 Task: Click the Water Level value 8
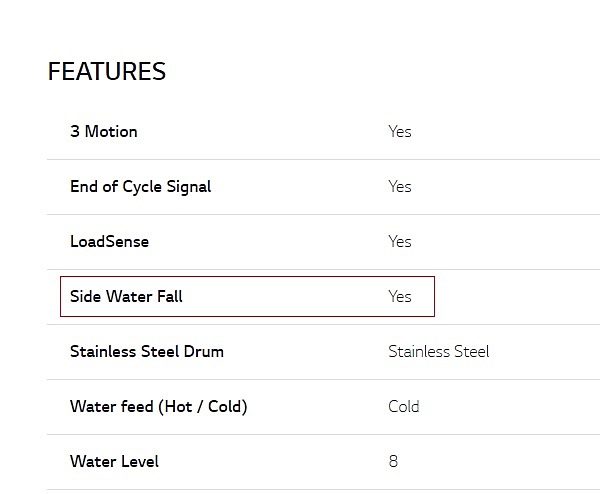[393, 461]
